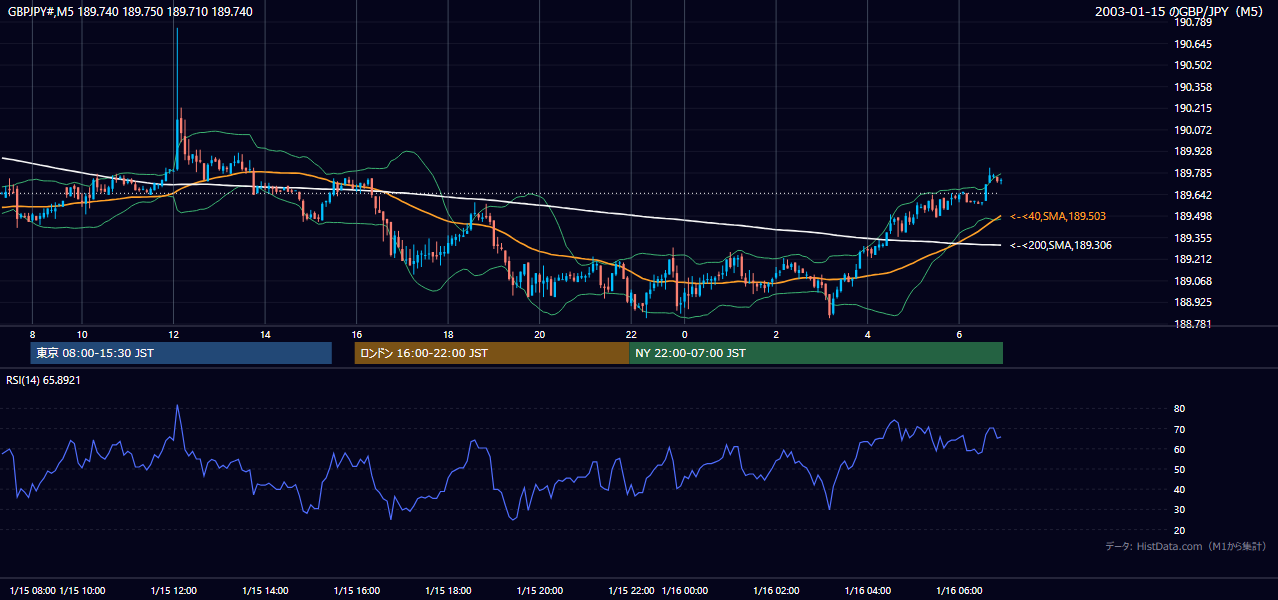
Task: Click price axis label 189.785
Action: pos(1194,173)
